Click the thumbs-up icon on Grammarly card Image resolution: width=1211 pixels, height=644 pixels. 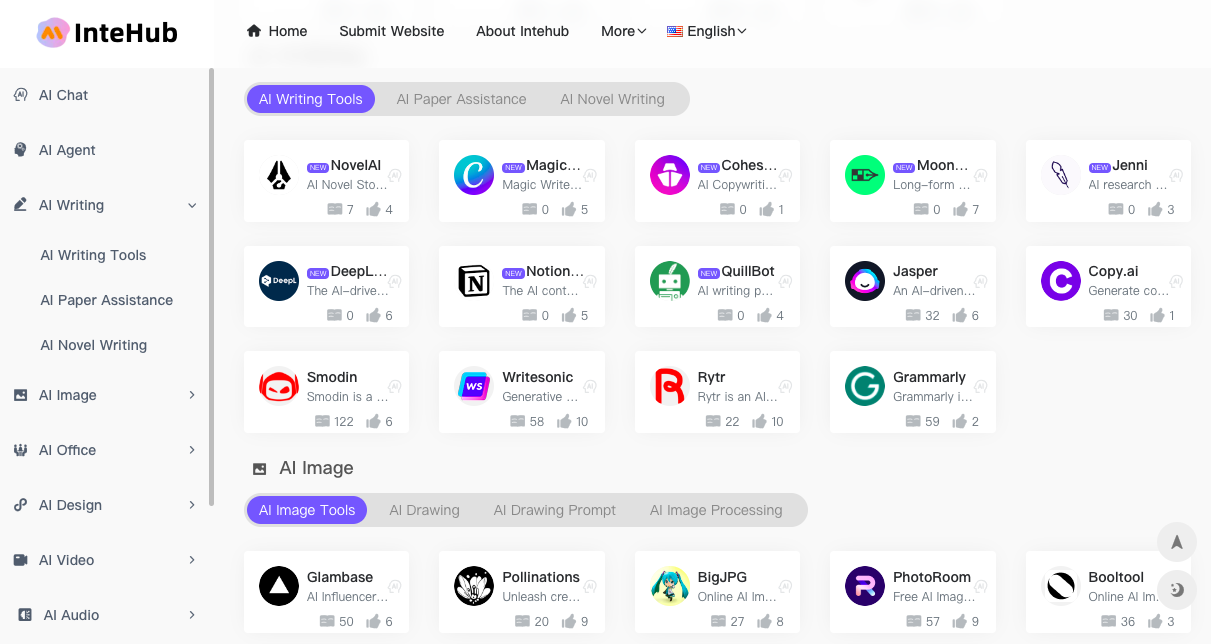point(960,422)
